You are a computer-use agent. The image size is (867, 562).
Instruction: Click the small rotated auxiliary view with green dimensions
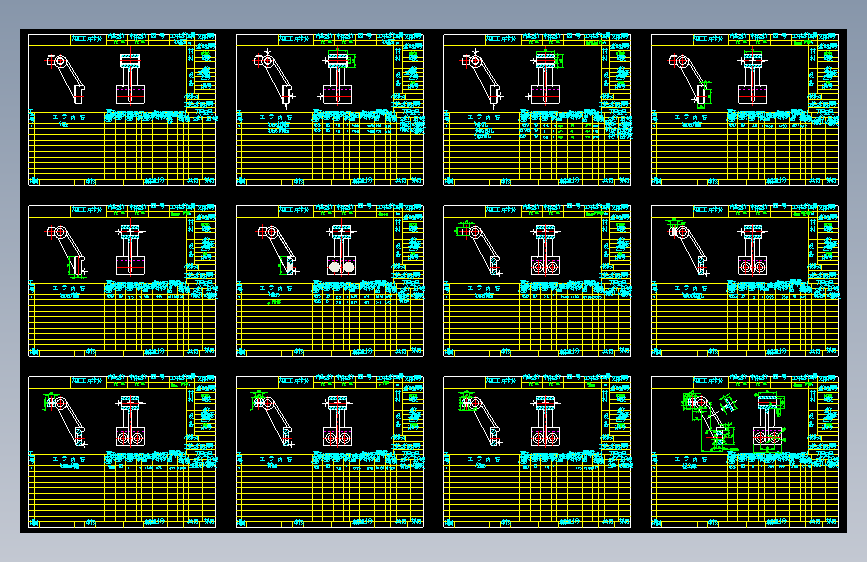point(728,404)
